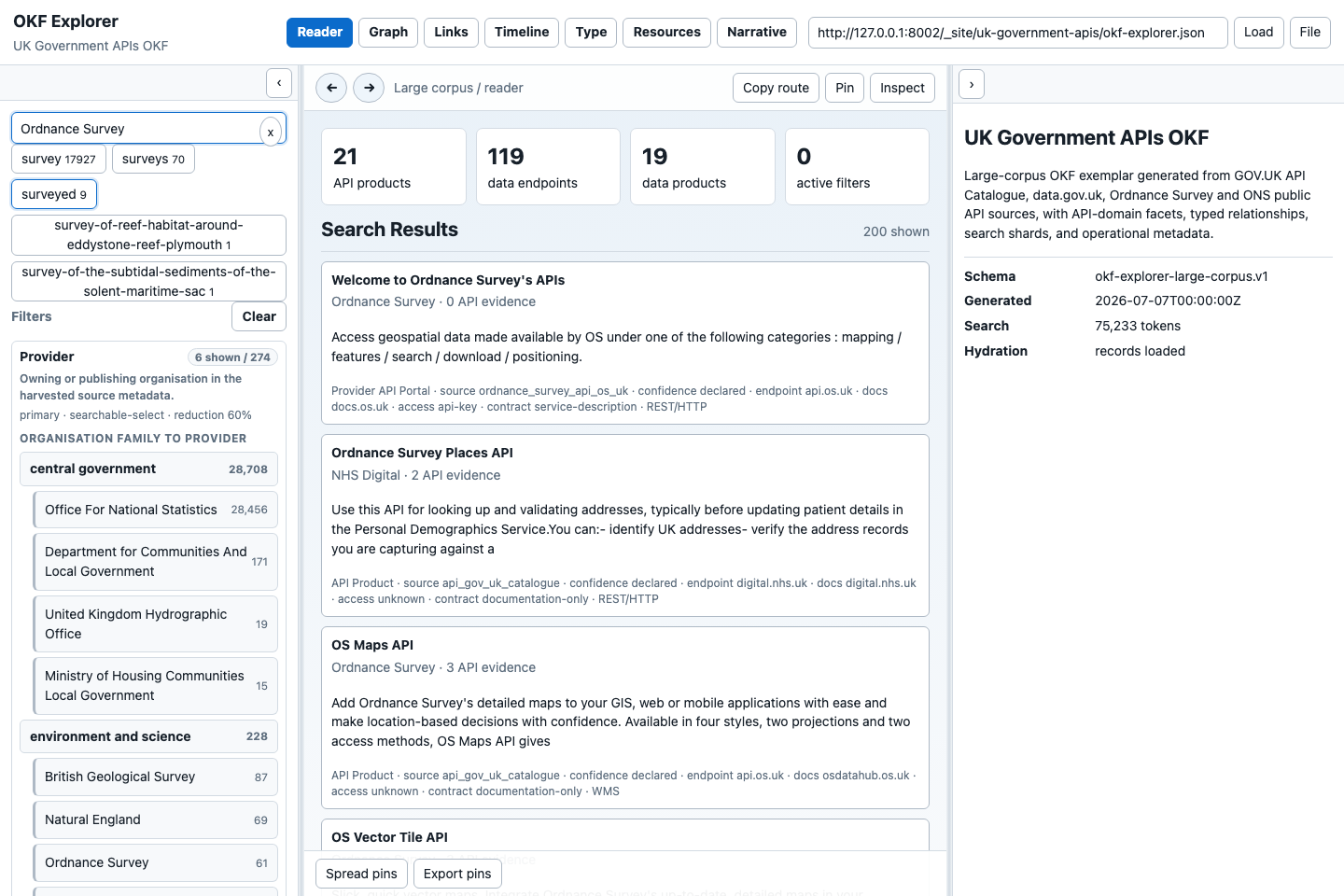Select the eddystone-reef-plymouth survey suggestion

tap(148, 235)
